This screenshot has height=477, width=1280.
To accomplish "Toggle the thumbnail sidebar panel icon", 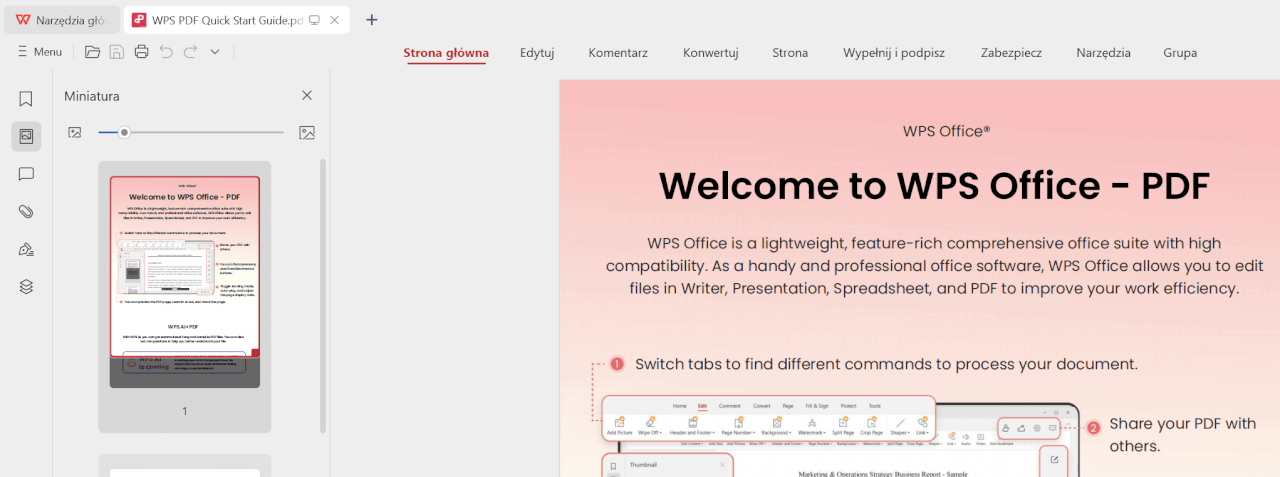I will pos(26,136).
